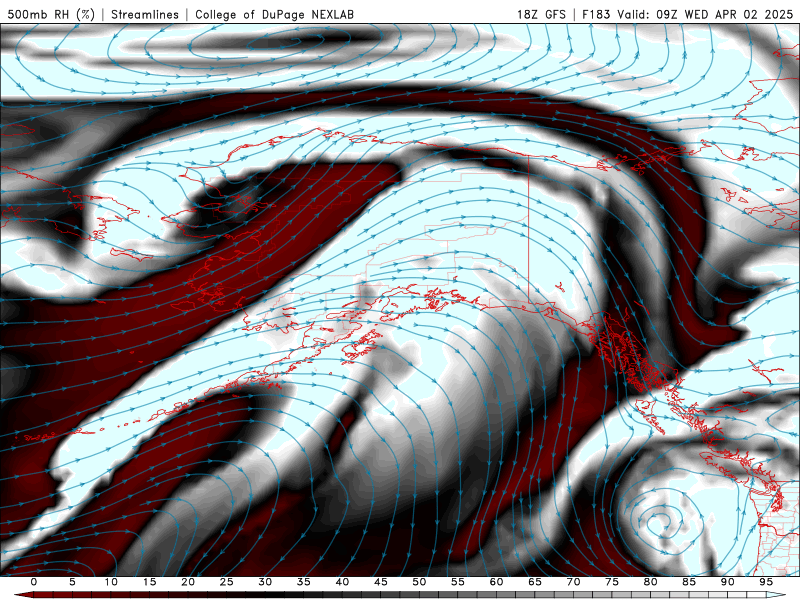This screenshot has height=600, width=800.
Task: Click the '75' value on the RH scale
Action: point(612,582)
